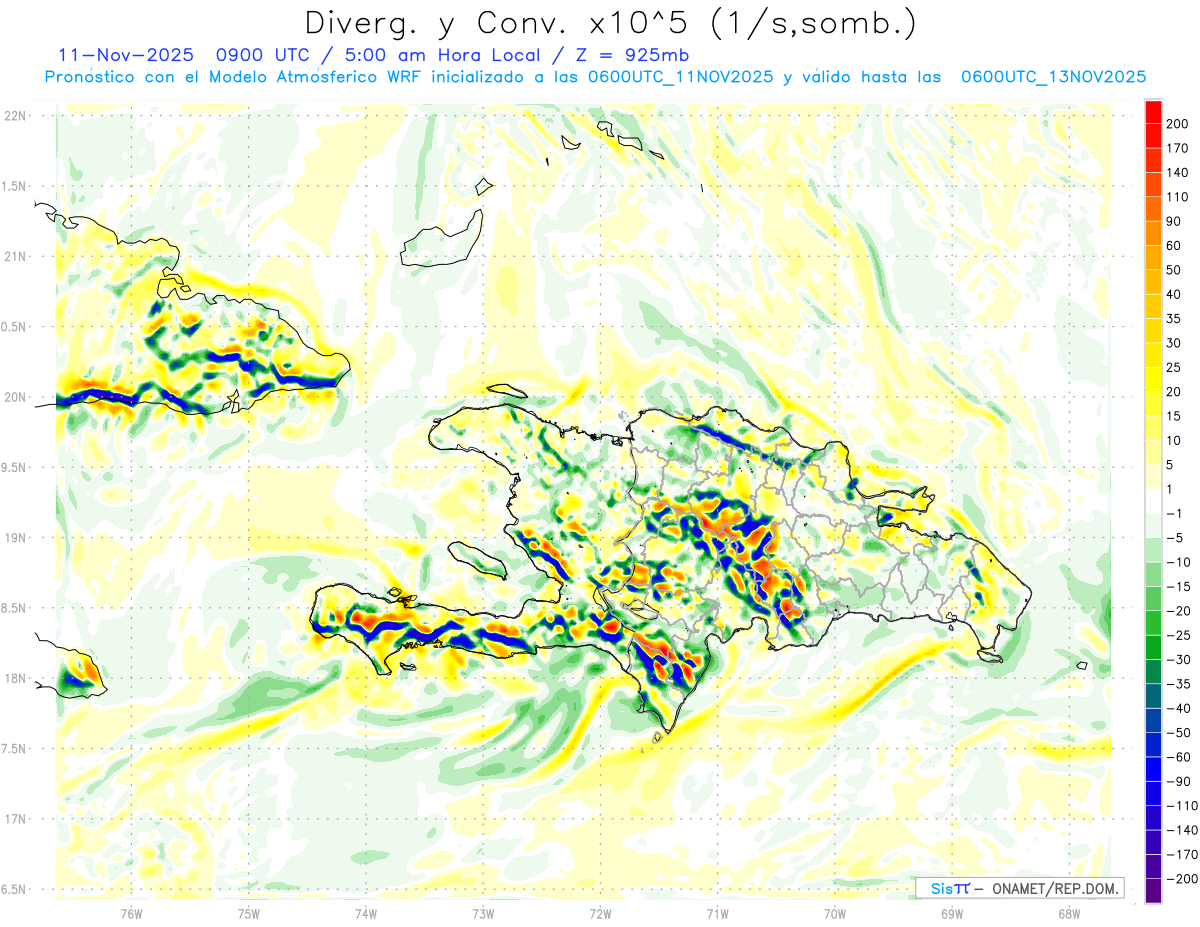Click the '20N' latitude label
Image resolution: width=1200 pixels, height=927 pixels.
tap(15, 397)
